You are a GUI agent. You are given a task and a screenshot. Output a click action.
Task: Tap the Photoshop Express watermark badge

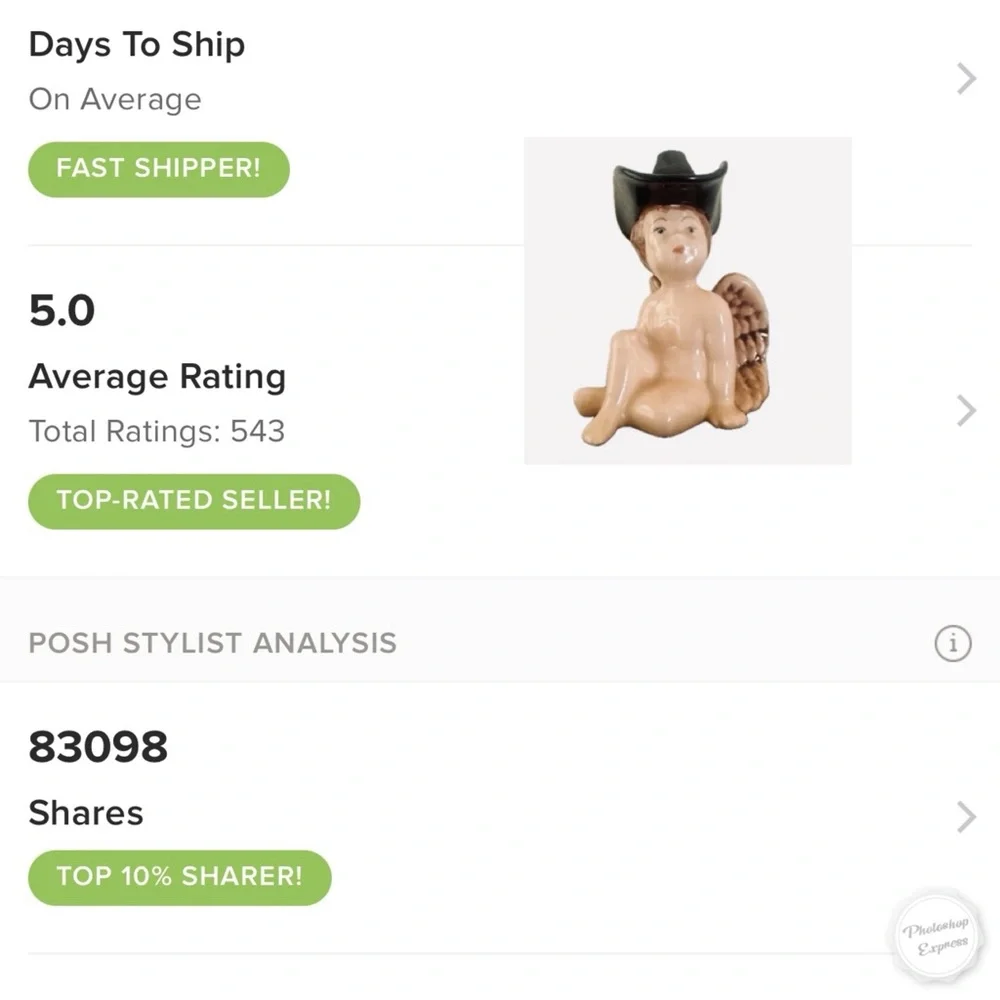(936, 939)
